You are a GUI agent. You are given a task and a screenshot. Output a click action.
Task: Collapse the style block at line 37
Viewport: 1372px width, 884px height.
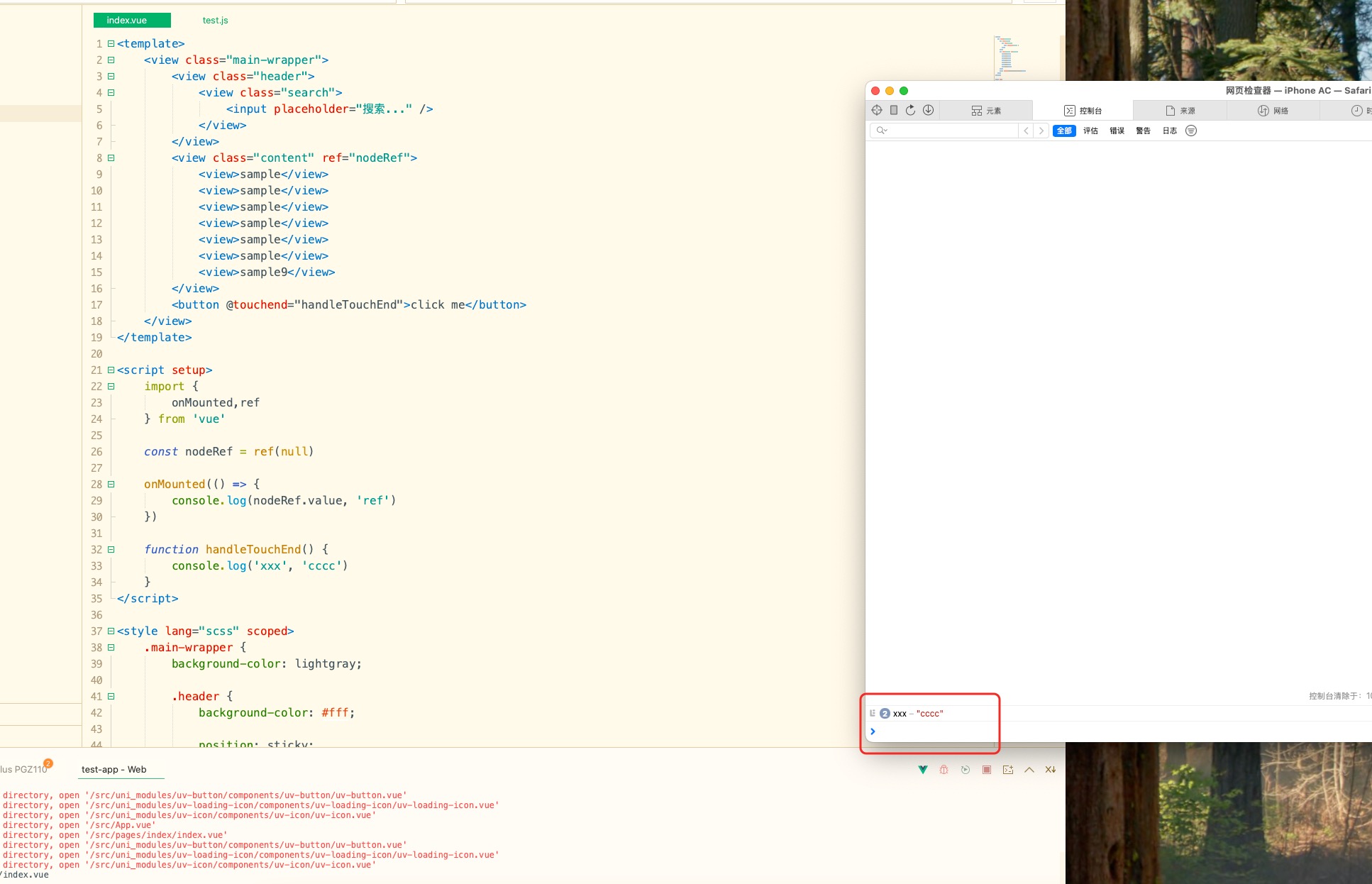(x=111, y=631)
